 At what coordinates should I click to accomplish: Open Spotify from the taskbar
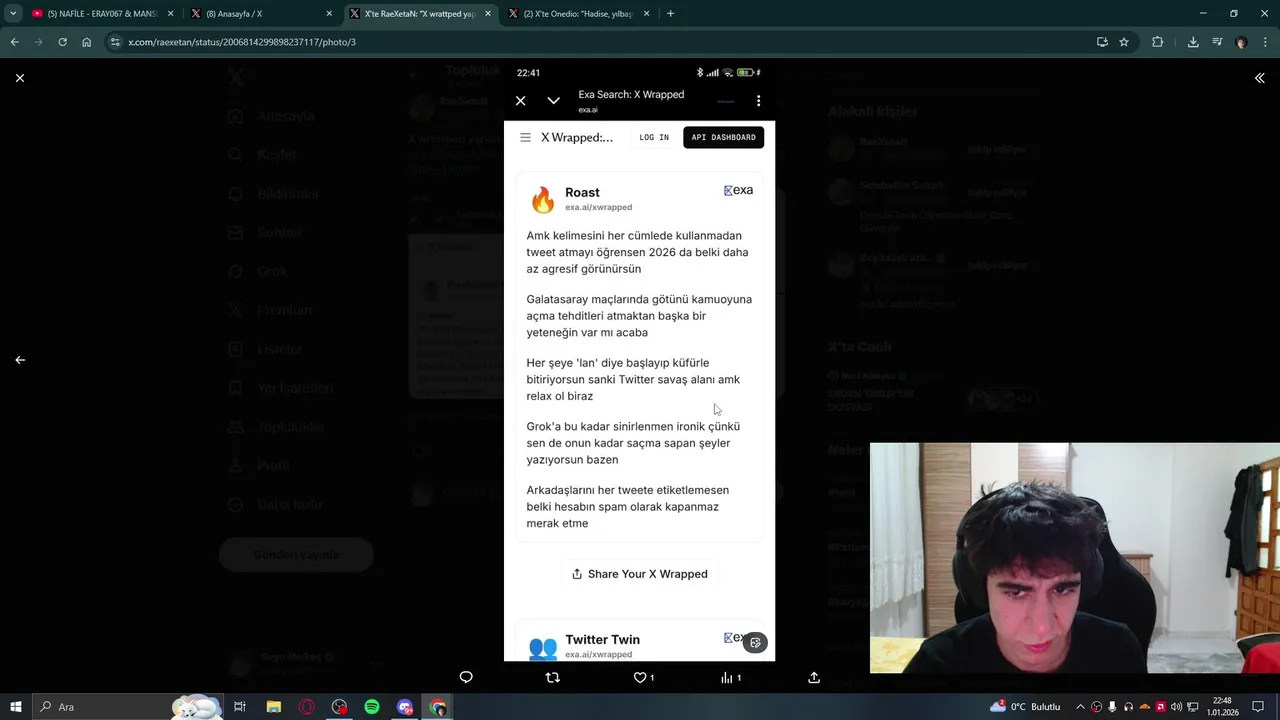pyautogui.click(x=372, y=707)
